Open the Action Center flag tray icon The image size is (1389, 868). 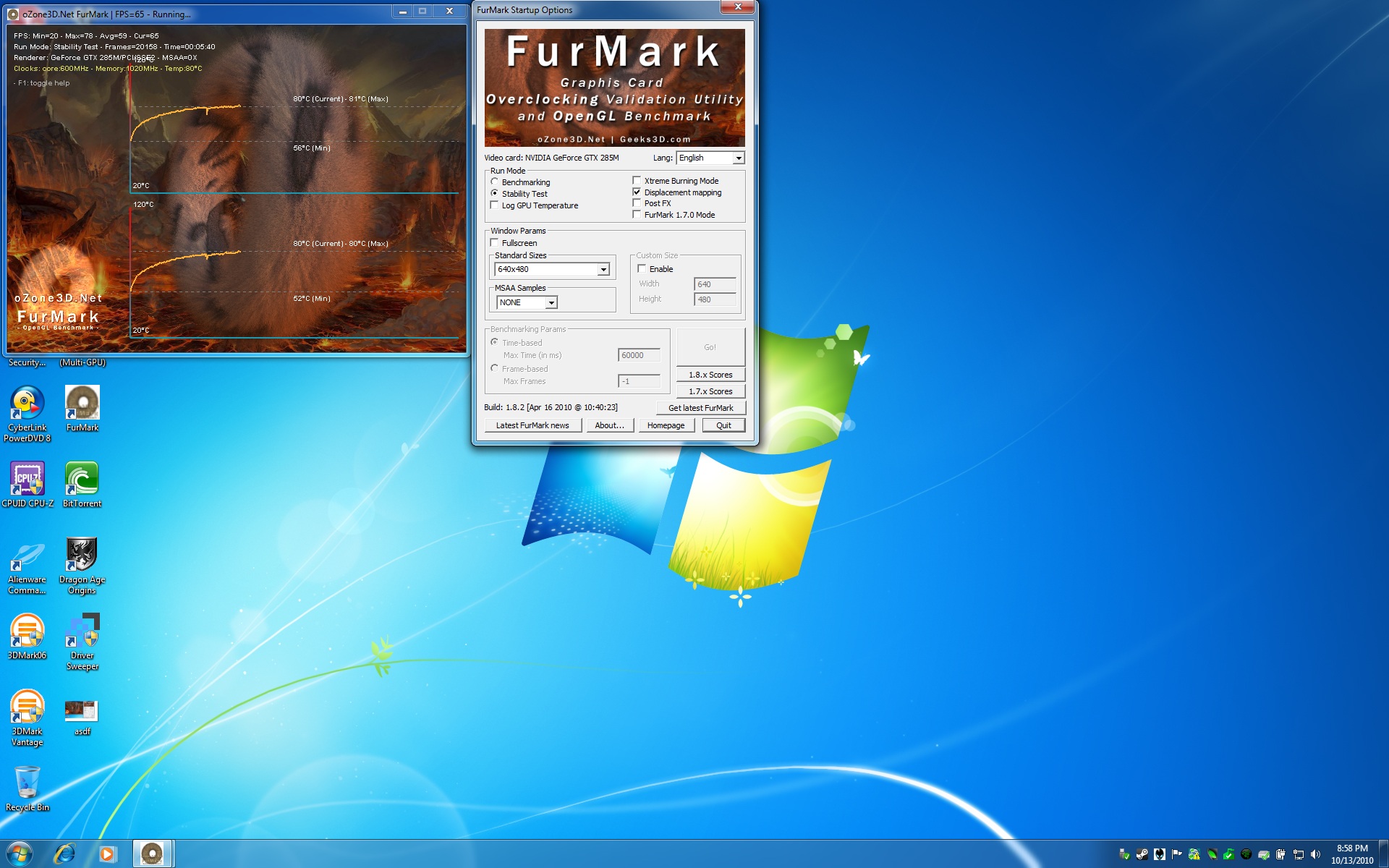1177,854
